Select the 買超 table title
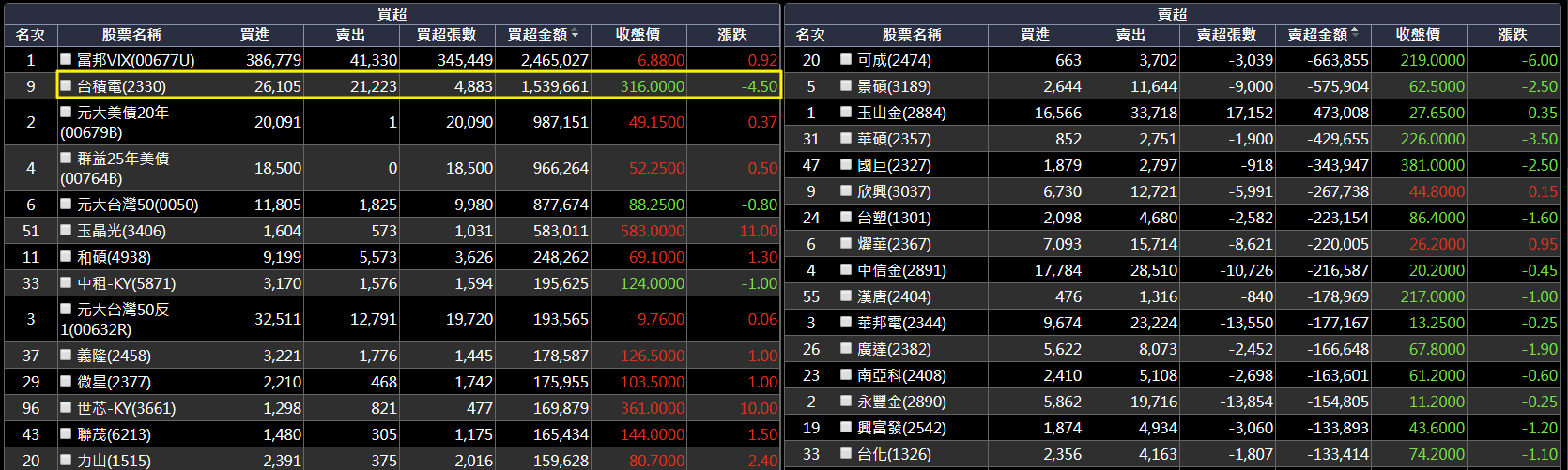Image resolution: width=1568 pixels, height=470 pixels. click(392, 14)
